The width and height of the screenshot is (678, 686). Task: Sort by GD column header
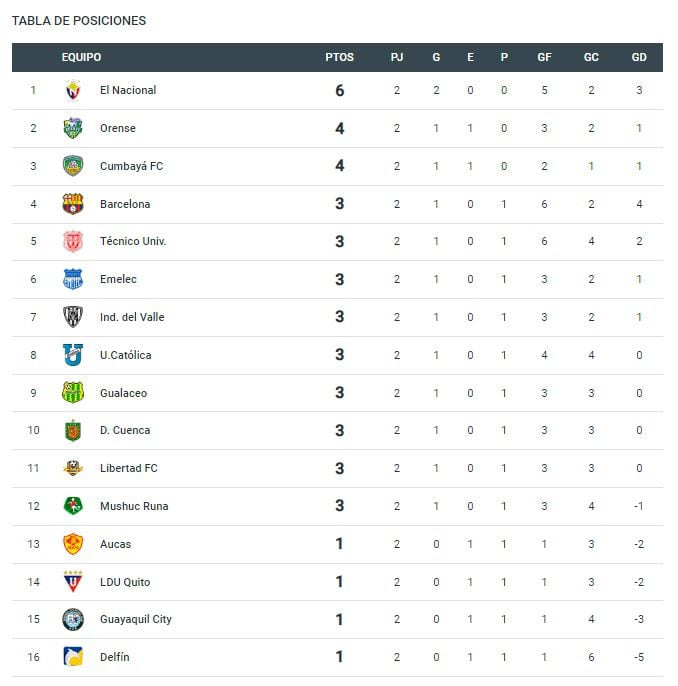pyautogui.click(x=639, y=57)
